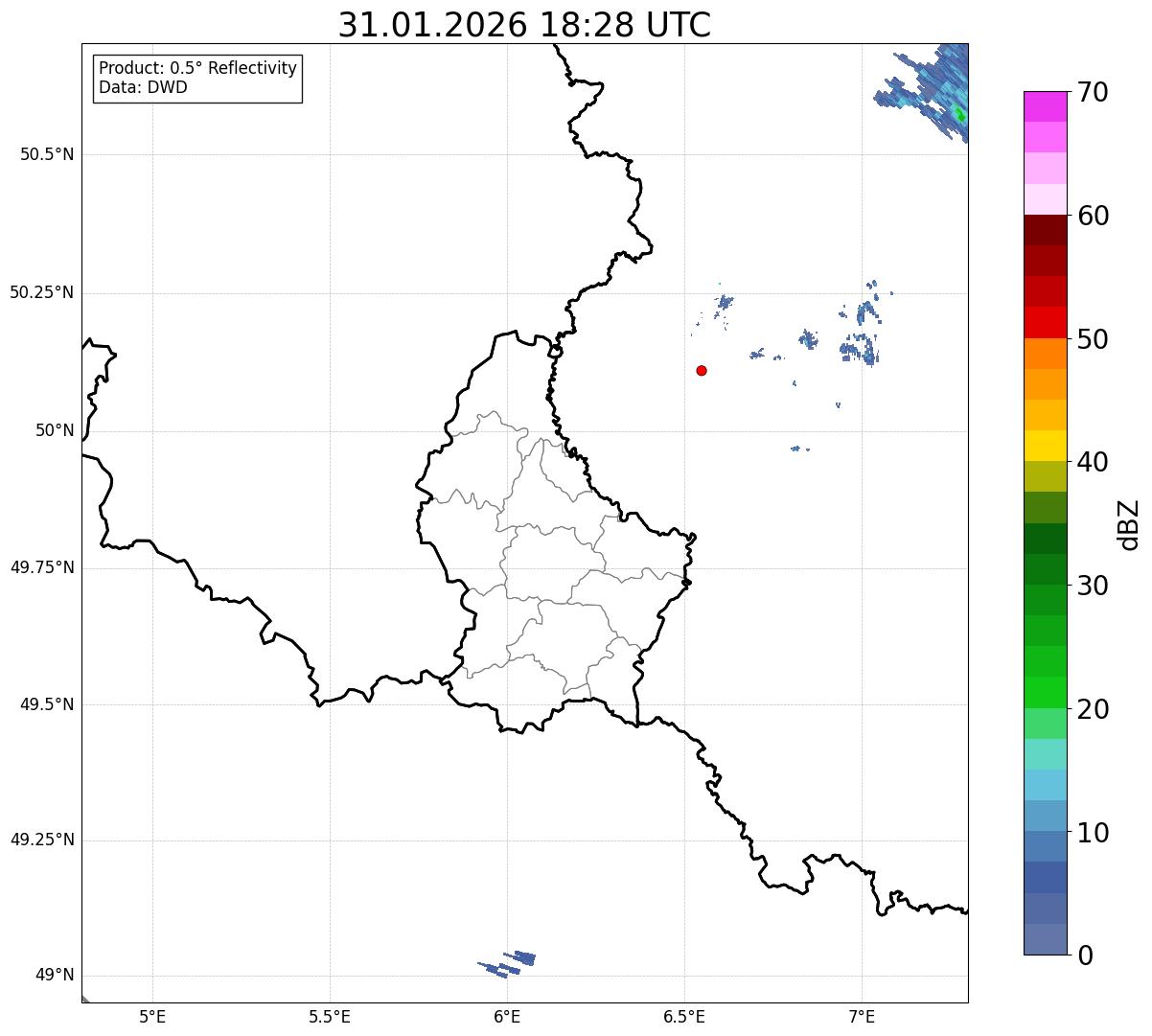Image resolution: width=1152 pixels, height=1036 pixels.
Task: Click the 7°E longitude tick label
Action: 862,1017
